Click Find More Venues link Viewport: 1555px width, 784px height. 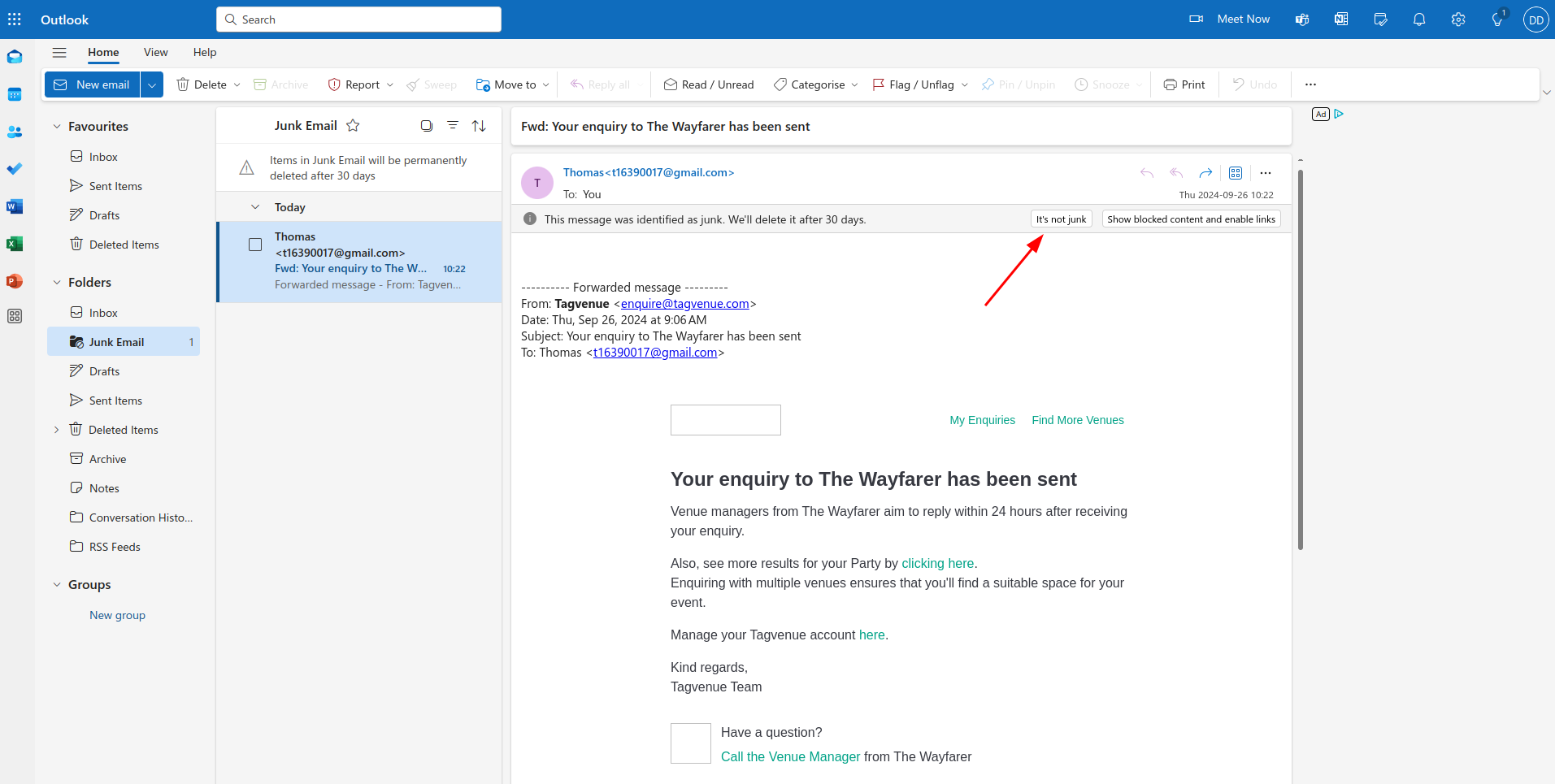(x=1078, y=420)
